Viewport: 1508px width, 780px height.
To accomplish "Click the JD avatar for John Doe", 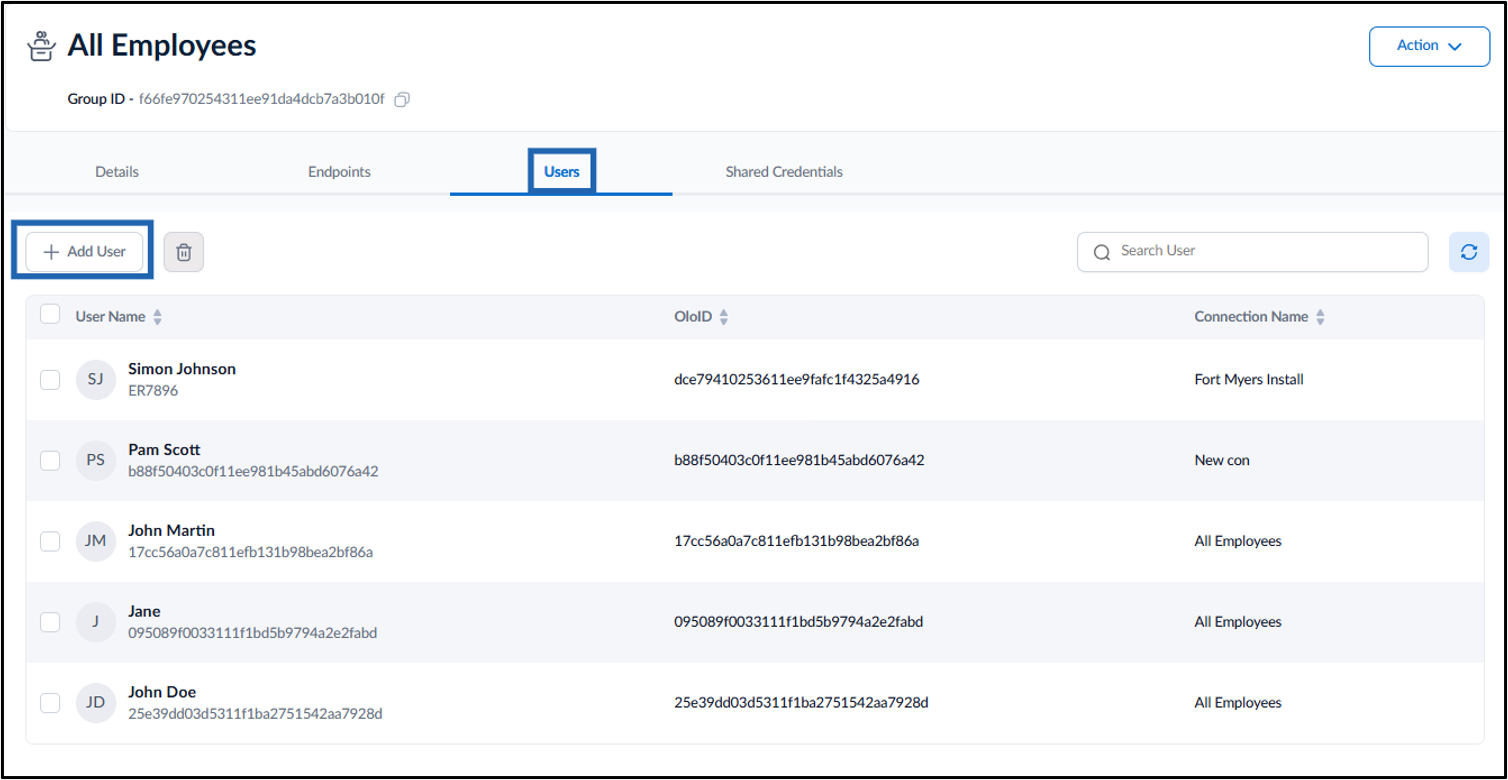I will (96, 703).
